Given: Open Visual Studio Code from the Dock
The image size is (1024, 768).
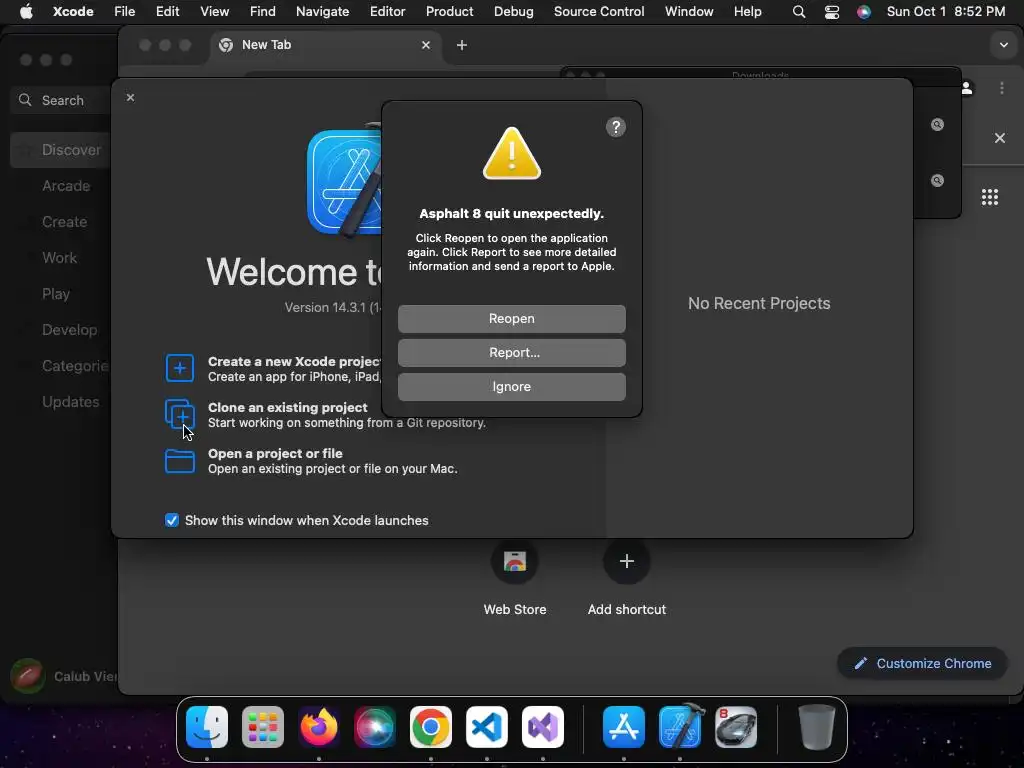Looking at the screenshot, I should point(487,727).
